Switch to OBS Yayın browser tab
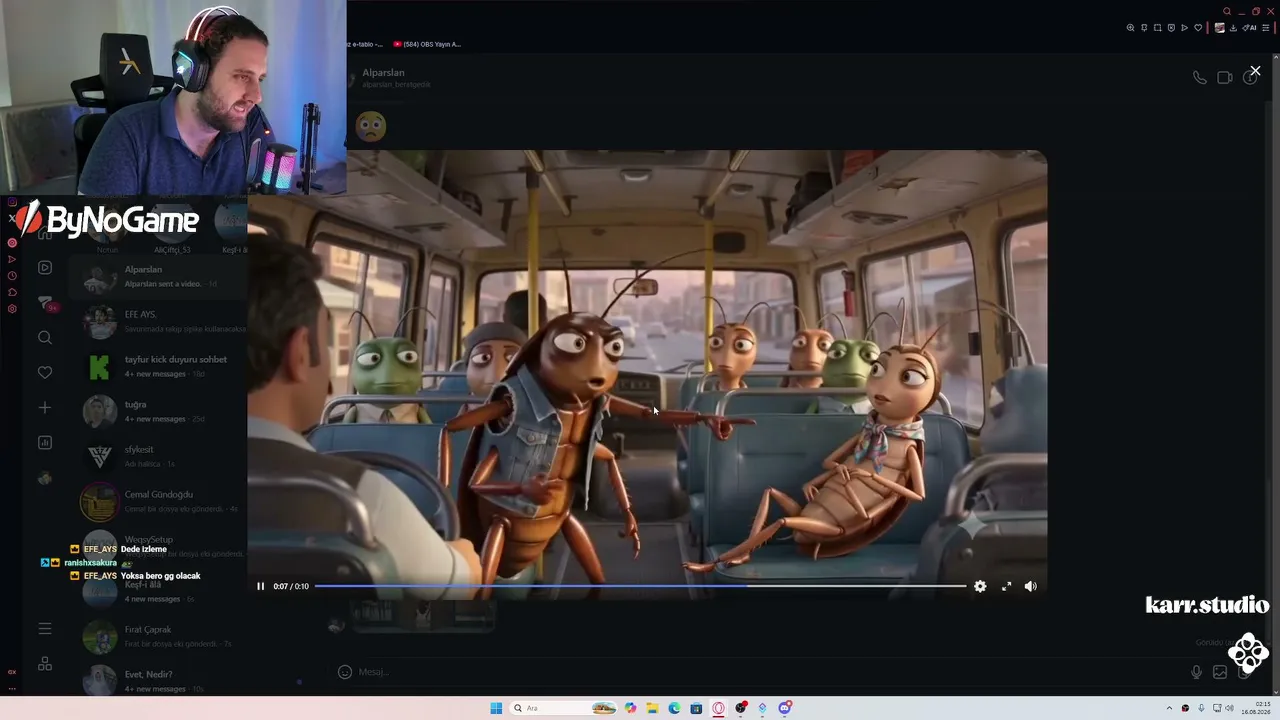This screenshot has height=720, width=1280. pyautogui.click(x=428, y=44)
